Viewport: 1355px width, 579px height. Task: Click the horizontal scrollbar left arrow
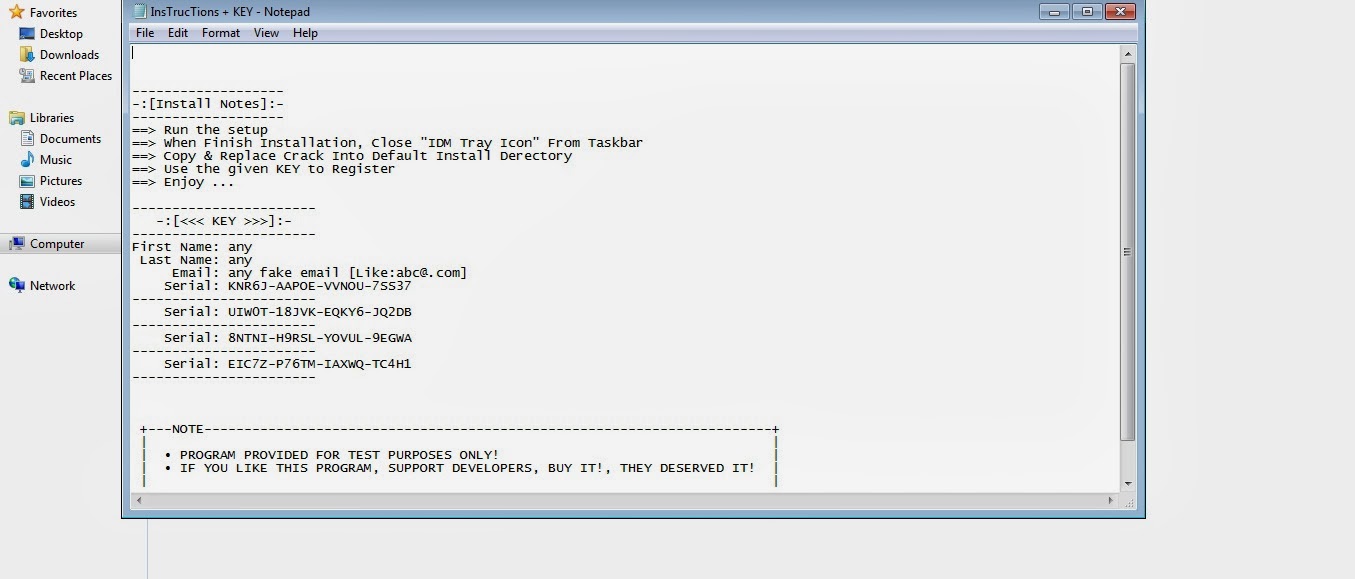(x=138, y=500)
